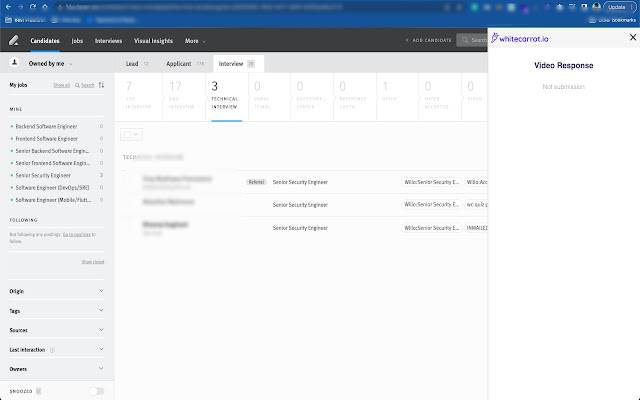The width and height of the screenshot is (640, 400).
Task: Click the Show closed link
Action: point(92,261)
